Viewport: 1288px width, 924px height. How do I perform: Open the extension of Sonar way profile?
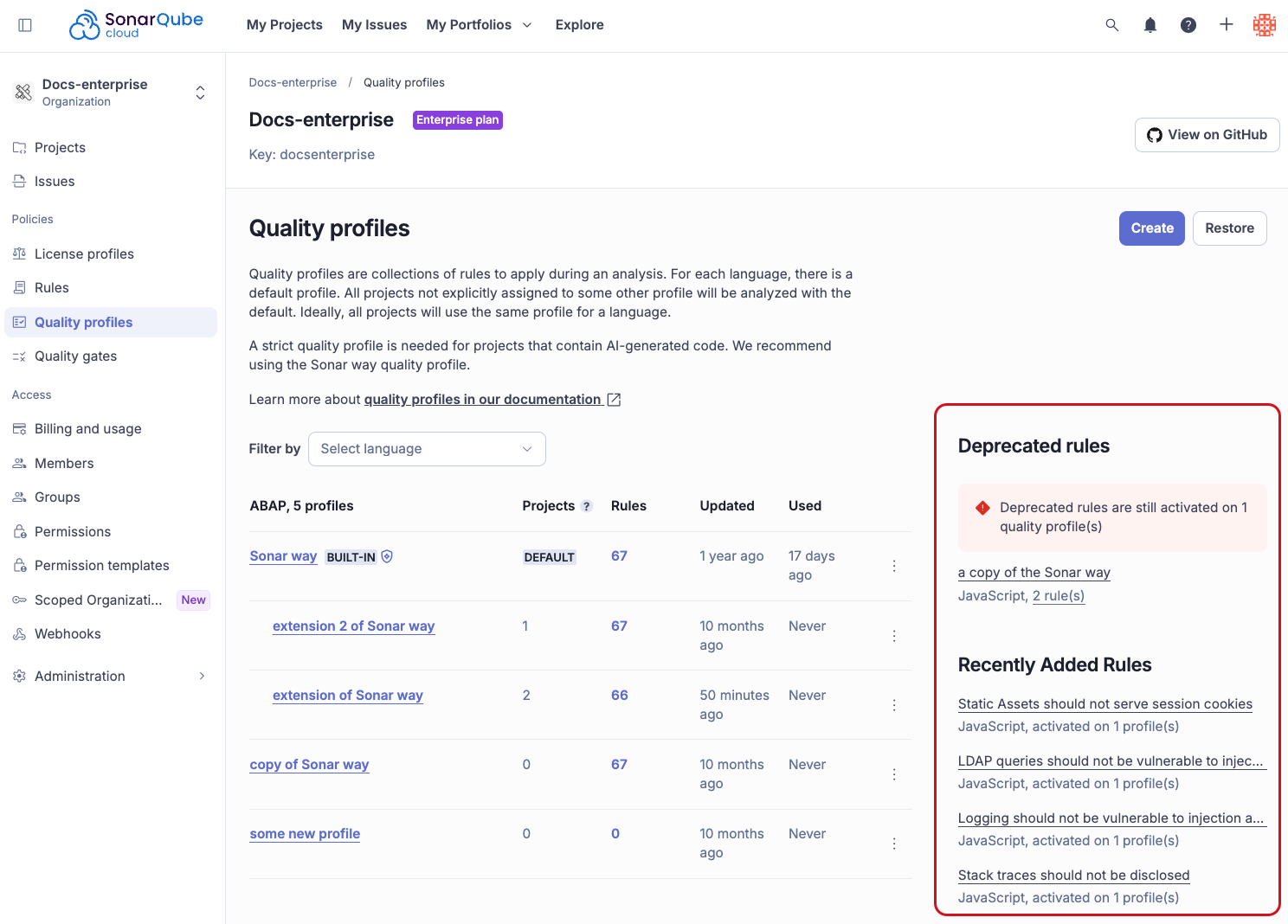tap(348, 696)
